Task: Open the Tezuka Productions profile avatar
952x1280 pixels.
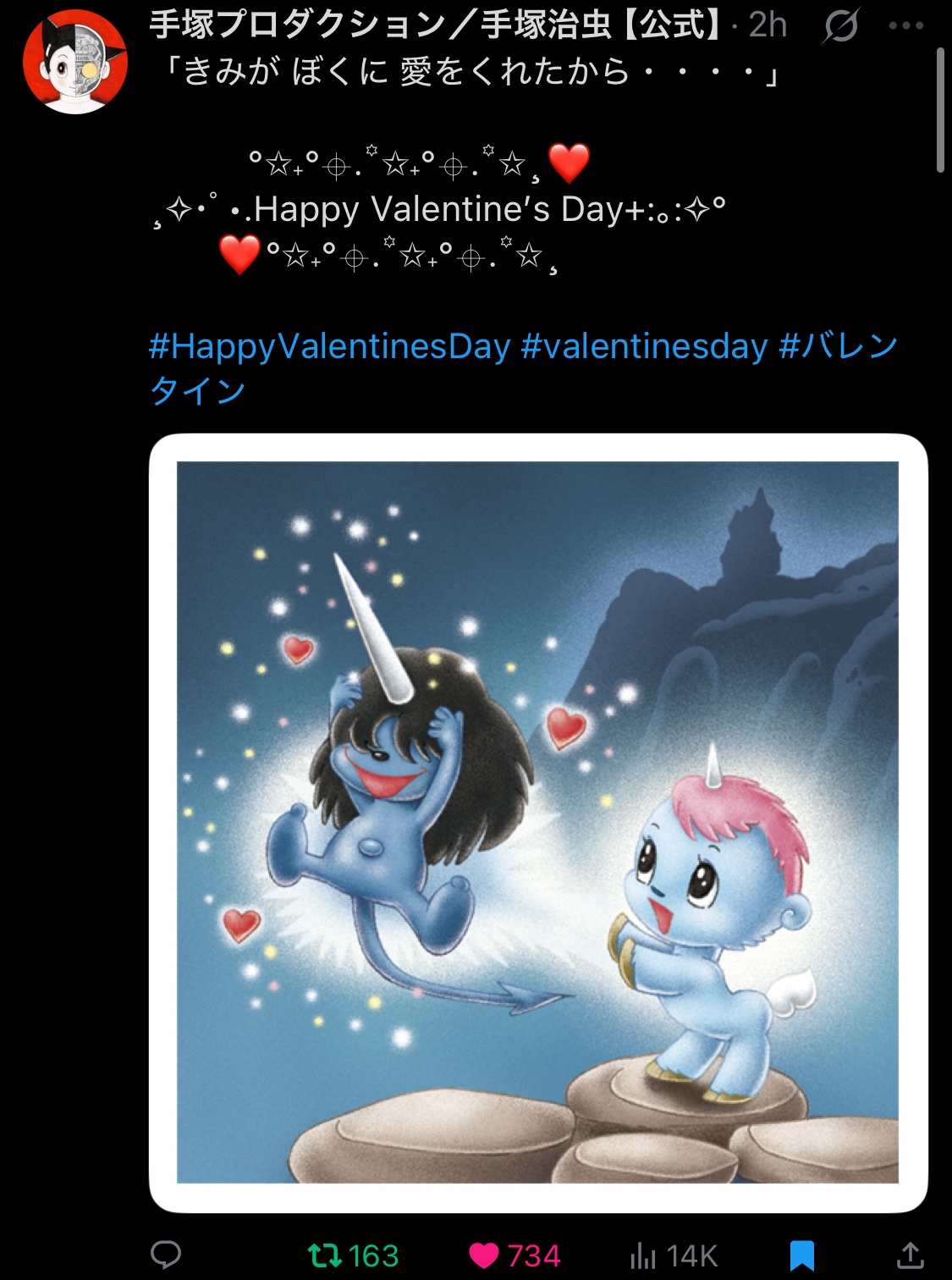Action: click(74, 62)
